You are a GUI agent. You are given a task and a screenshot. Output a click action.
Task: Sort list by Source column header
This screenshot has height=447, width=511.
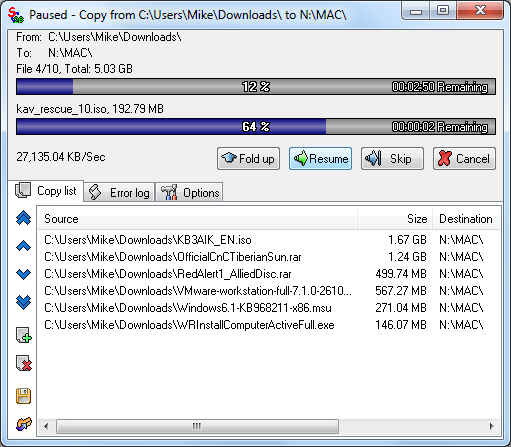198,219
